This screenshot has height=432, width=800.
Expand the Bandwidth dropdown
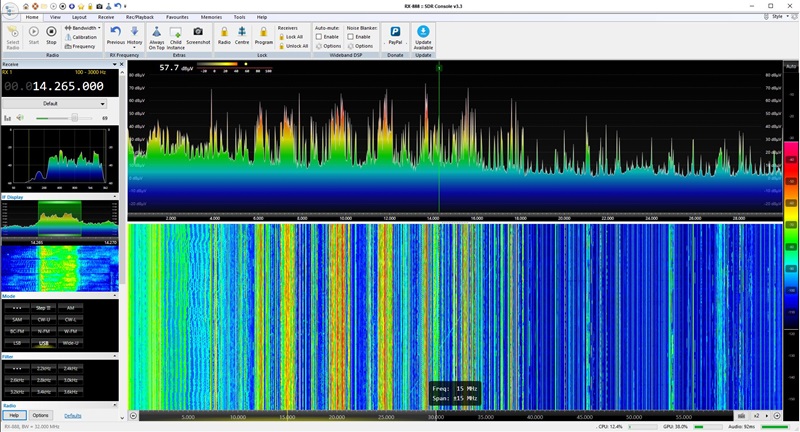pos(83,28)
